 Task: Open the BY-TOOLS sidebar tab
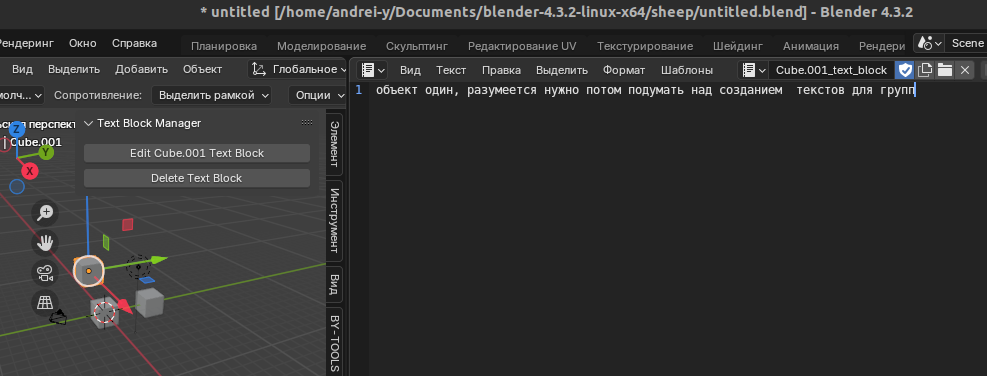pos(334,341)
